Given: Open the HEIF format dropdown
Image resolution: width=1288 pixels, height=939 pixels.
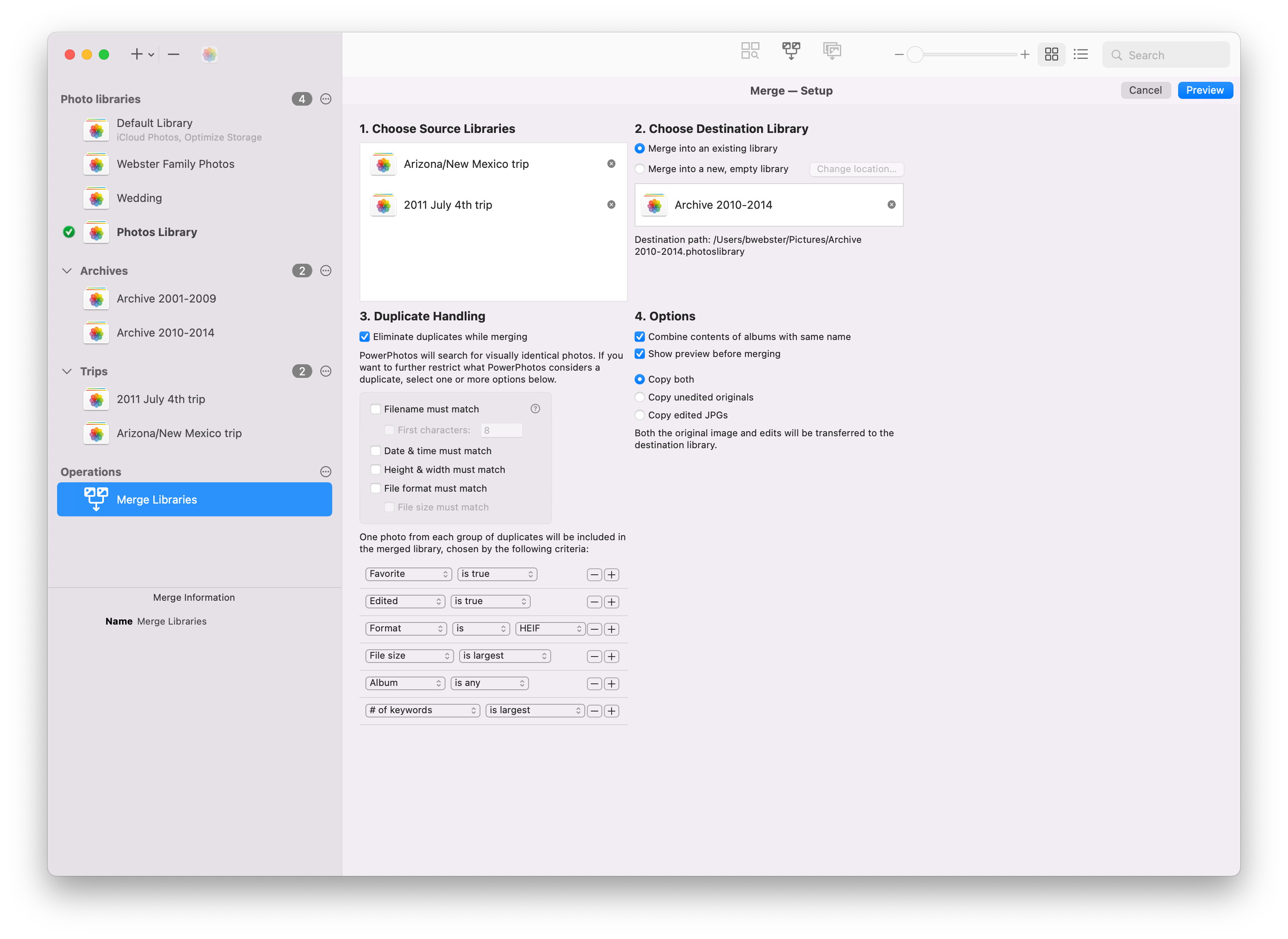Looking at the screenshot, I should (x=549, y=629).
